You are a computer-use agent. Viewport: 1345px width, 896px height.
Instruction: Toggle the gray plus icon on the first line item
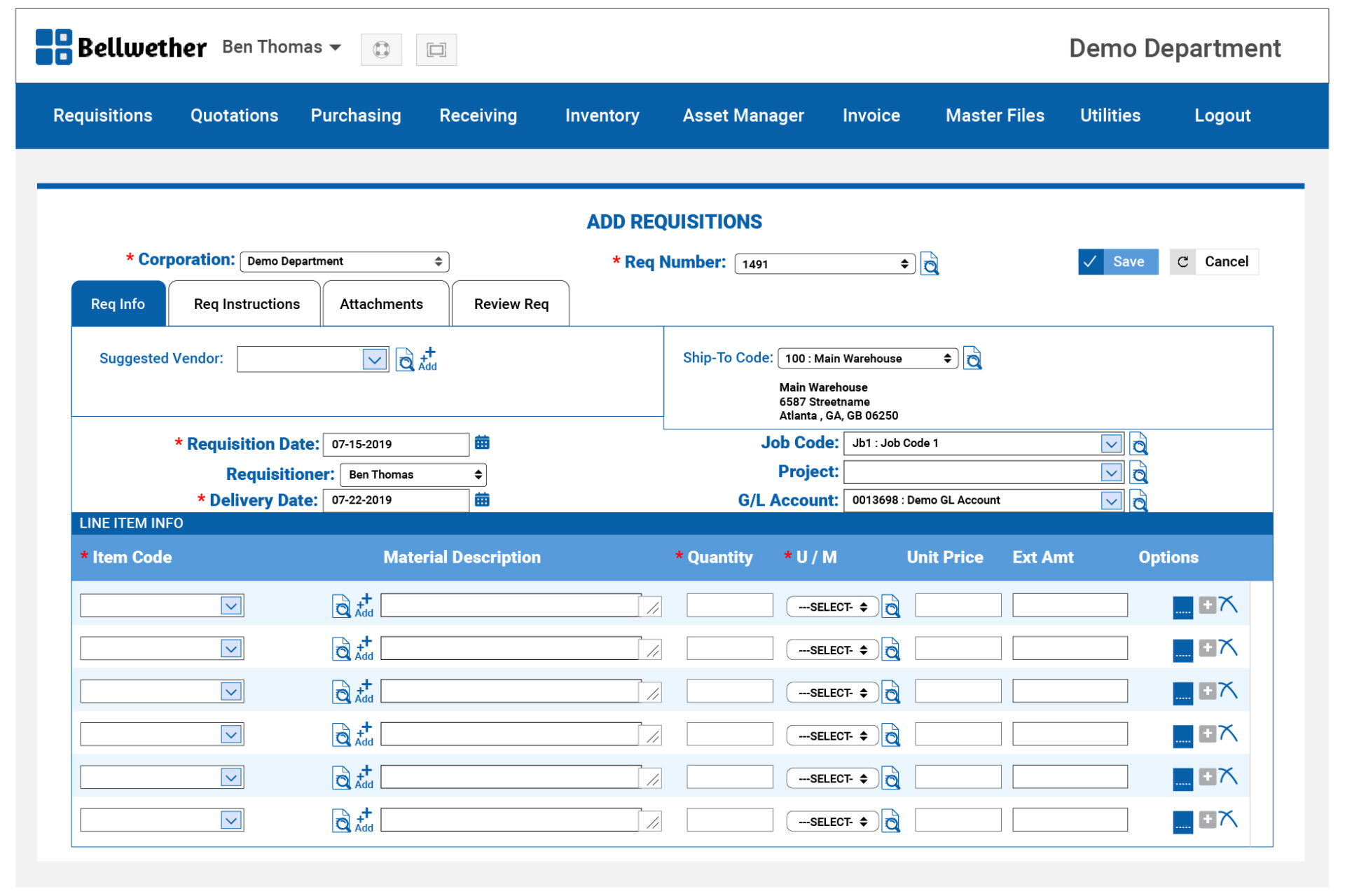pos(1206,605)
